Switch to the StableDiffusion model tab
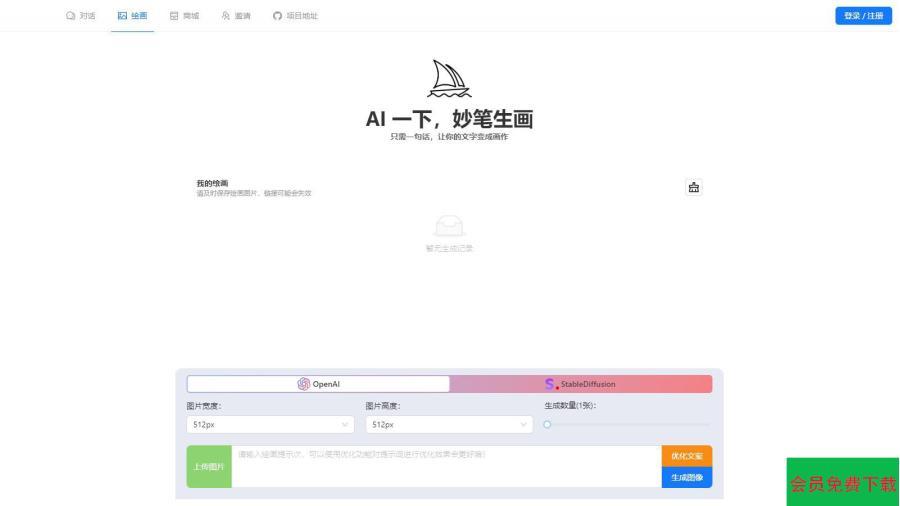Image resolution: width=900 pixels, height=506 pixels. [581, 384]
